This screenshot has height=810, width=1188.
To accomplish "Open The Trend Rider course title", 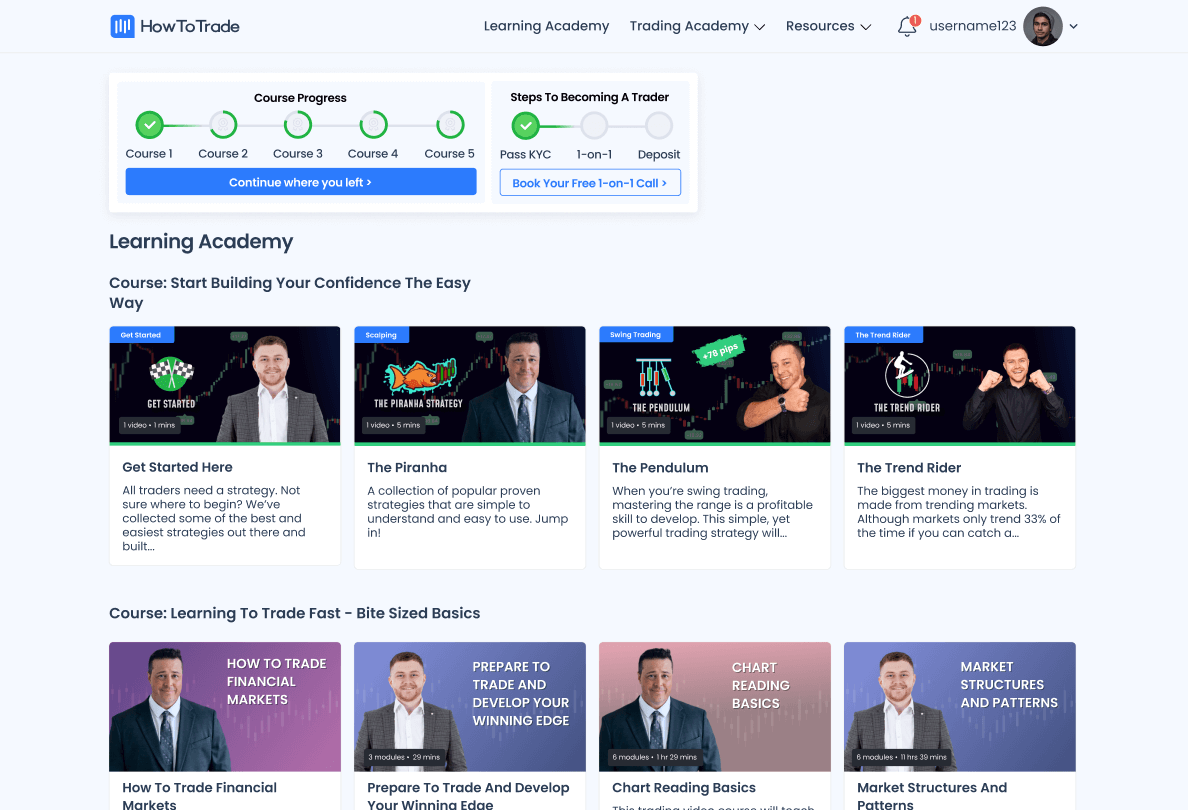I will (x=909, y=467).
